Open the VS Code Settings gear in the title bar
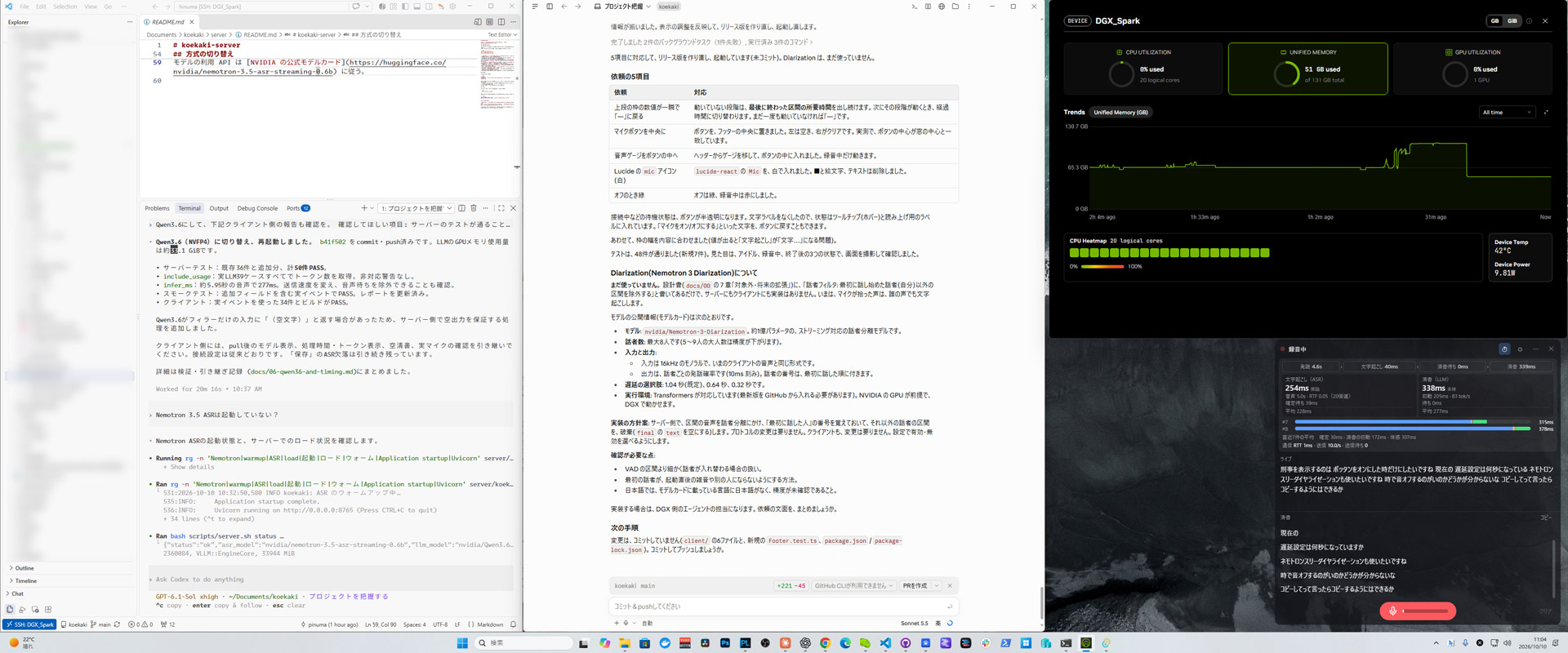Viewport: 1568px width, 653px height. (x=453, y=7)
